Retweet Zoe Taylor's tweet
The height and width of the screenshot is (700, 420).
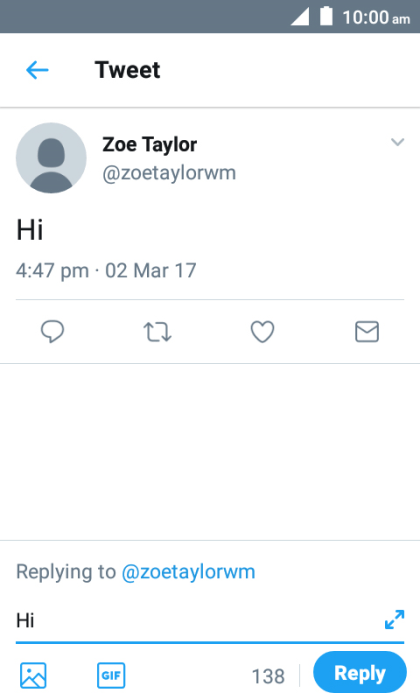158,332
